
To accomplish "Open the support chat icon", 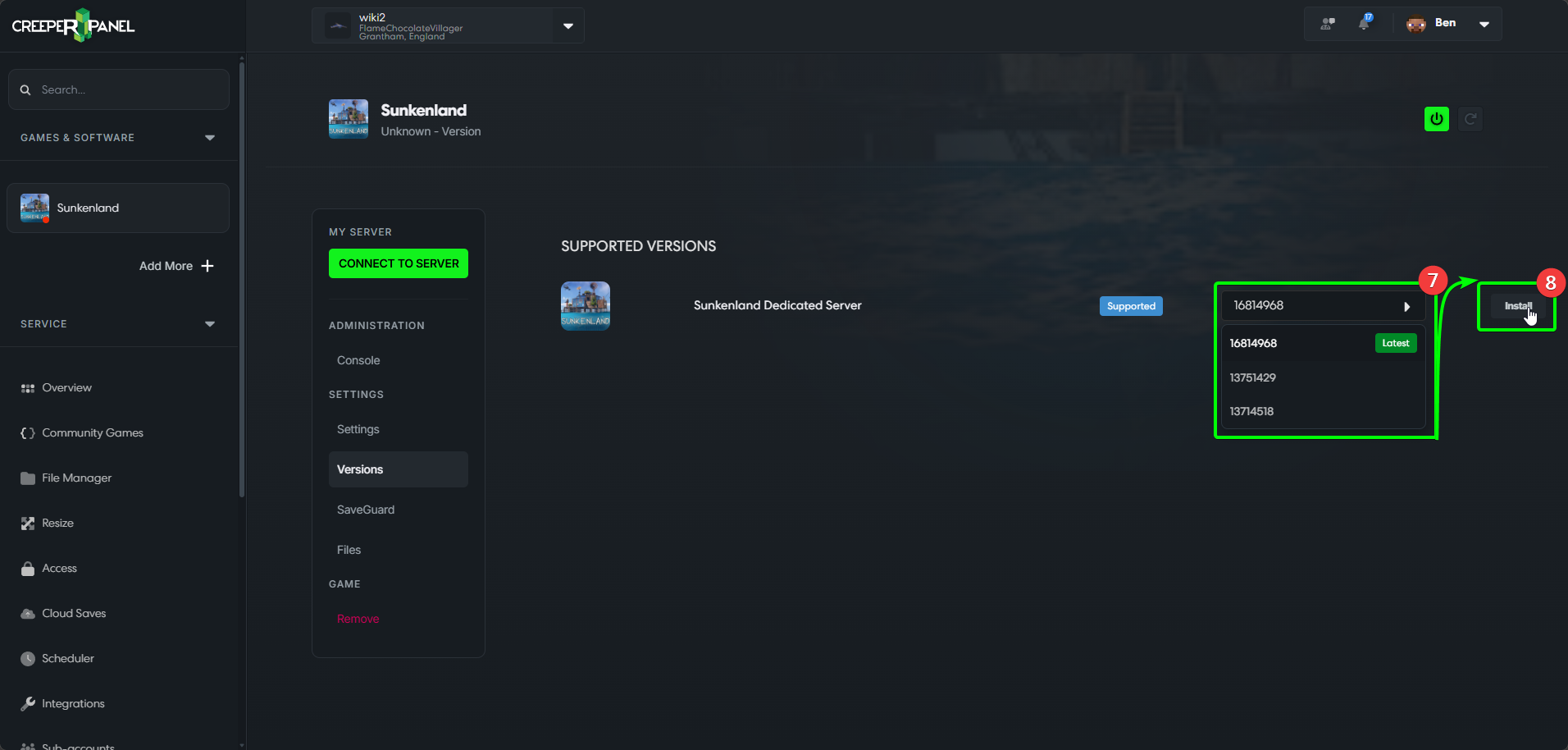I will coord(1326,23).
